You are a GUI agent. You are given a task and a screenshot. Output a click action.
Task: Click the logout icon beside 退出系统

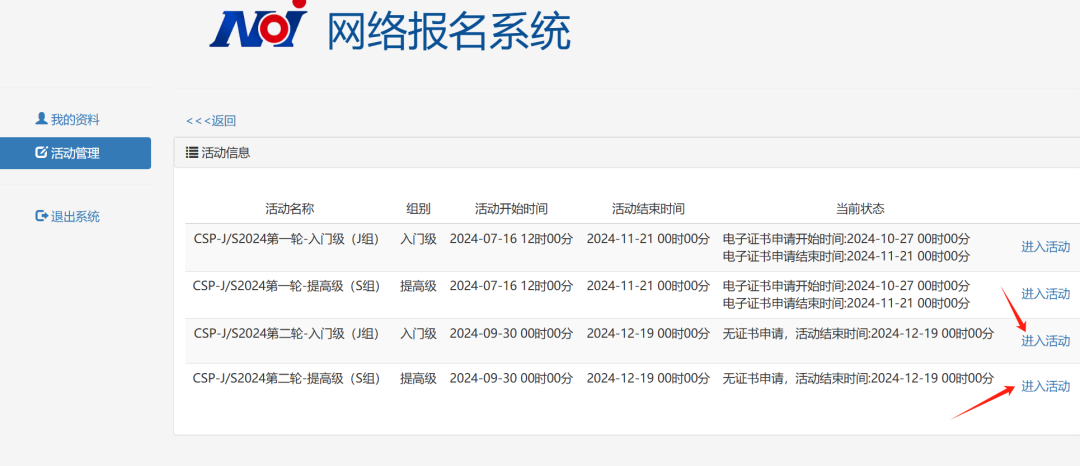(x=41, y=216)
